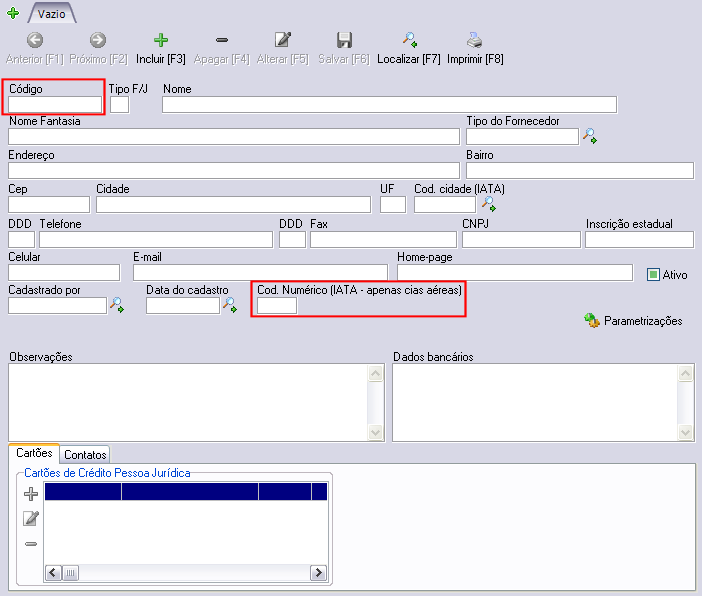Click the Bairro input field
The width and height of the screenshot is (702, 596).
[x=580, y=171]
